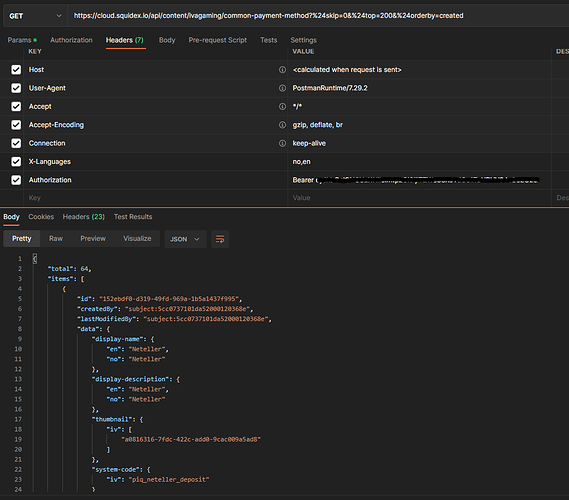569x500 pixels.
Task: Click the "total": 64 line
Action: pos(70,269)
